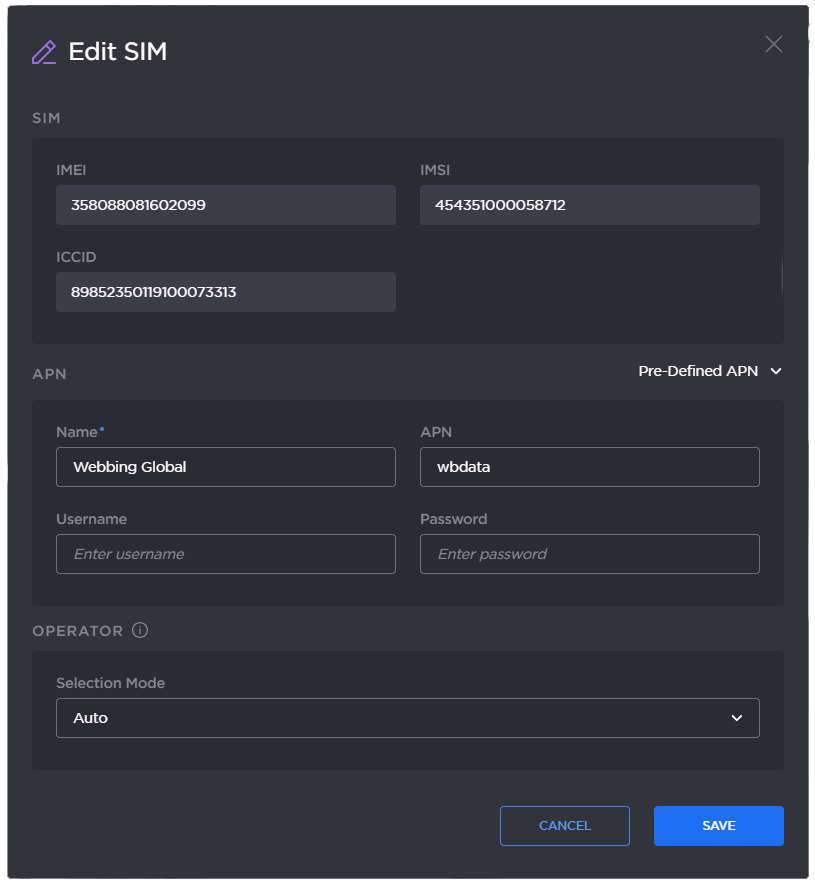Click the Edit SIM pencil icon

[x=41, y=50]
